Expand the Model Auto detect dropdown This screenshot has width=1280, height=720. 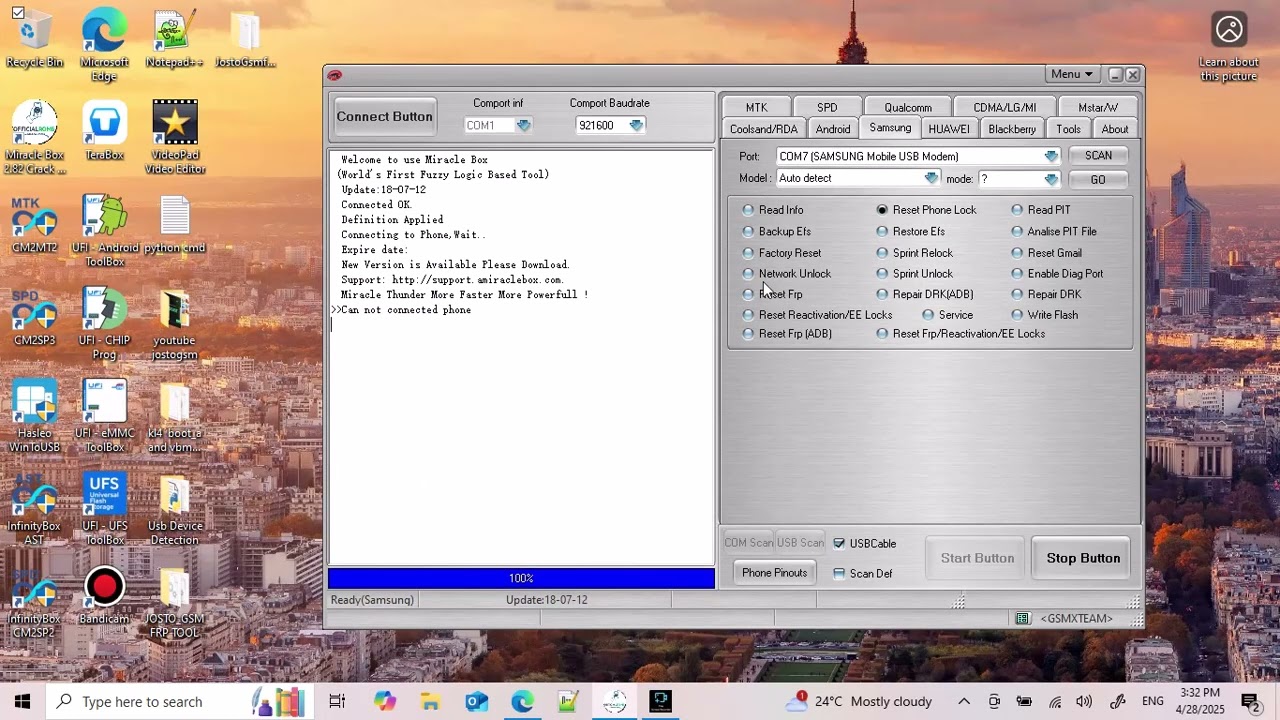point(931,179)
